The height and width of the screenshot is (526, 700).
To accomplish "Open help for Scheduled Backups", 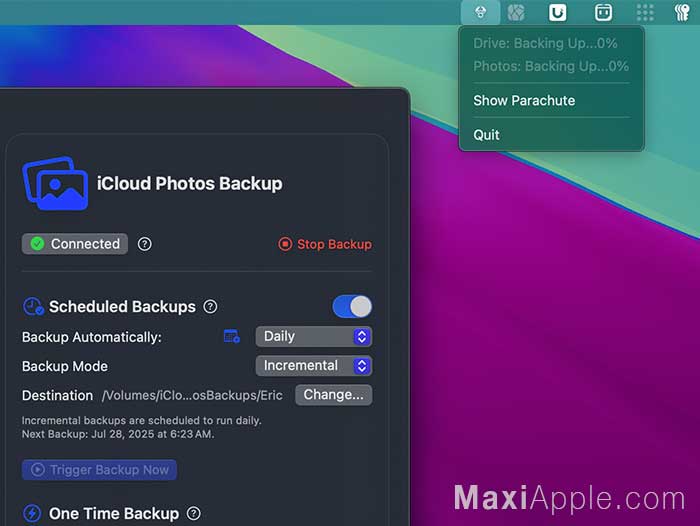I will point(210,307).
